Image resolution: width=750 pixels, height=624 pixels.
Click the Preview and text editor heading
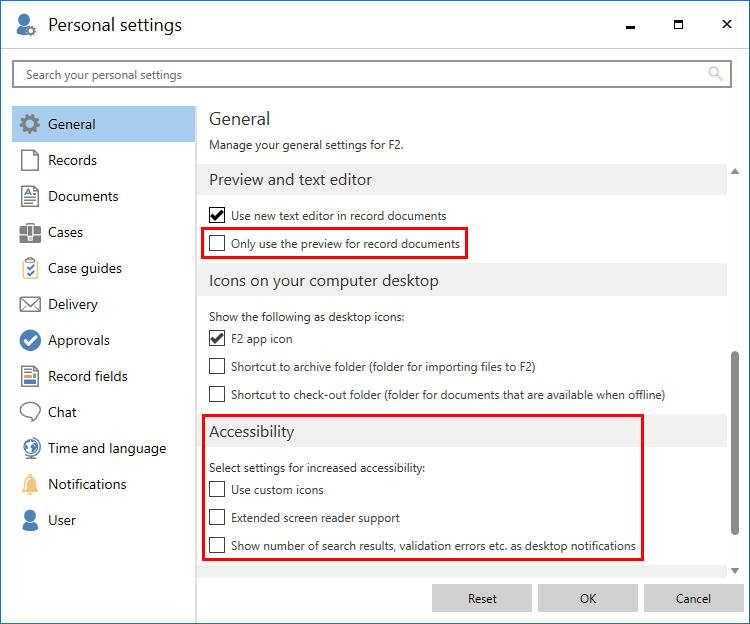coord(290,180)
